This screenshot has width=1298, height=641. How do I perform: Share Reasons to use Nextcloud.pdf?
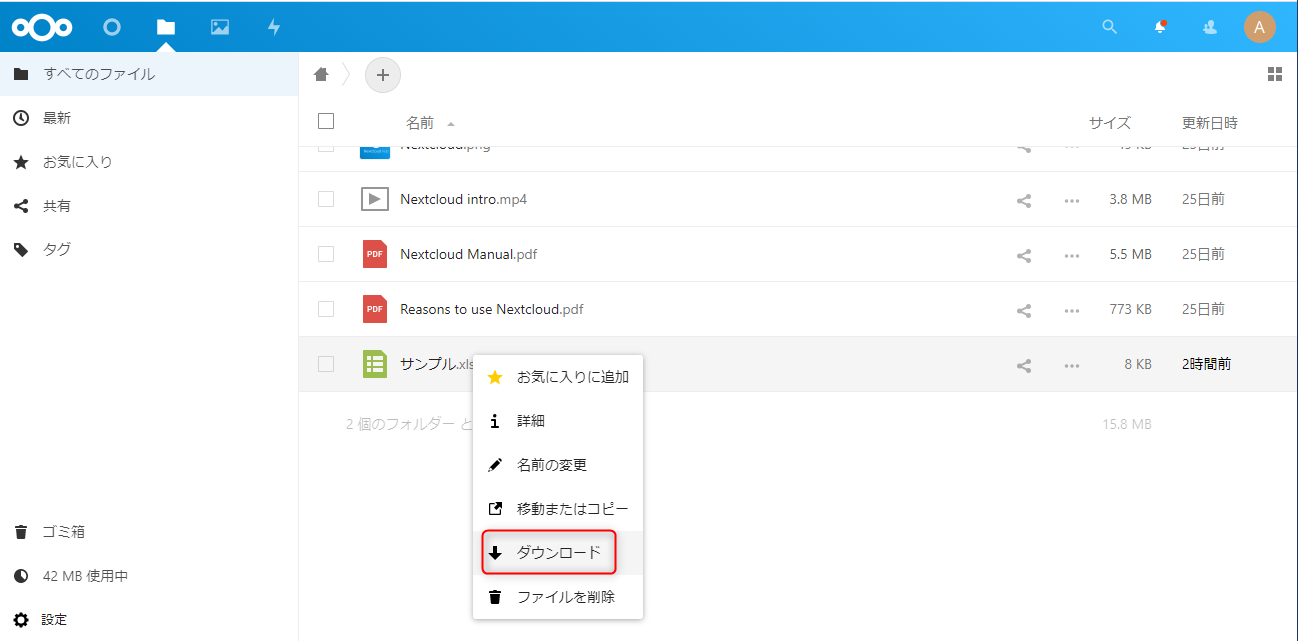(1024, 310)
